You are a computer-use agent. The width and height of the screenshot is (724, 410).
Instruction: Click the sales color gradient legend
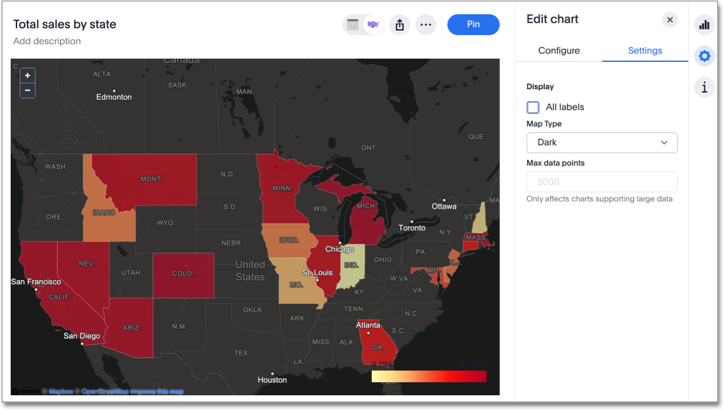click(429, 377)
